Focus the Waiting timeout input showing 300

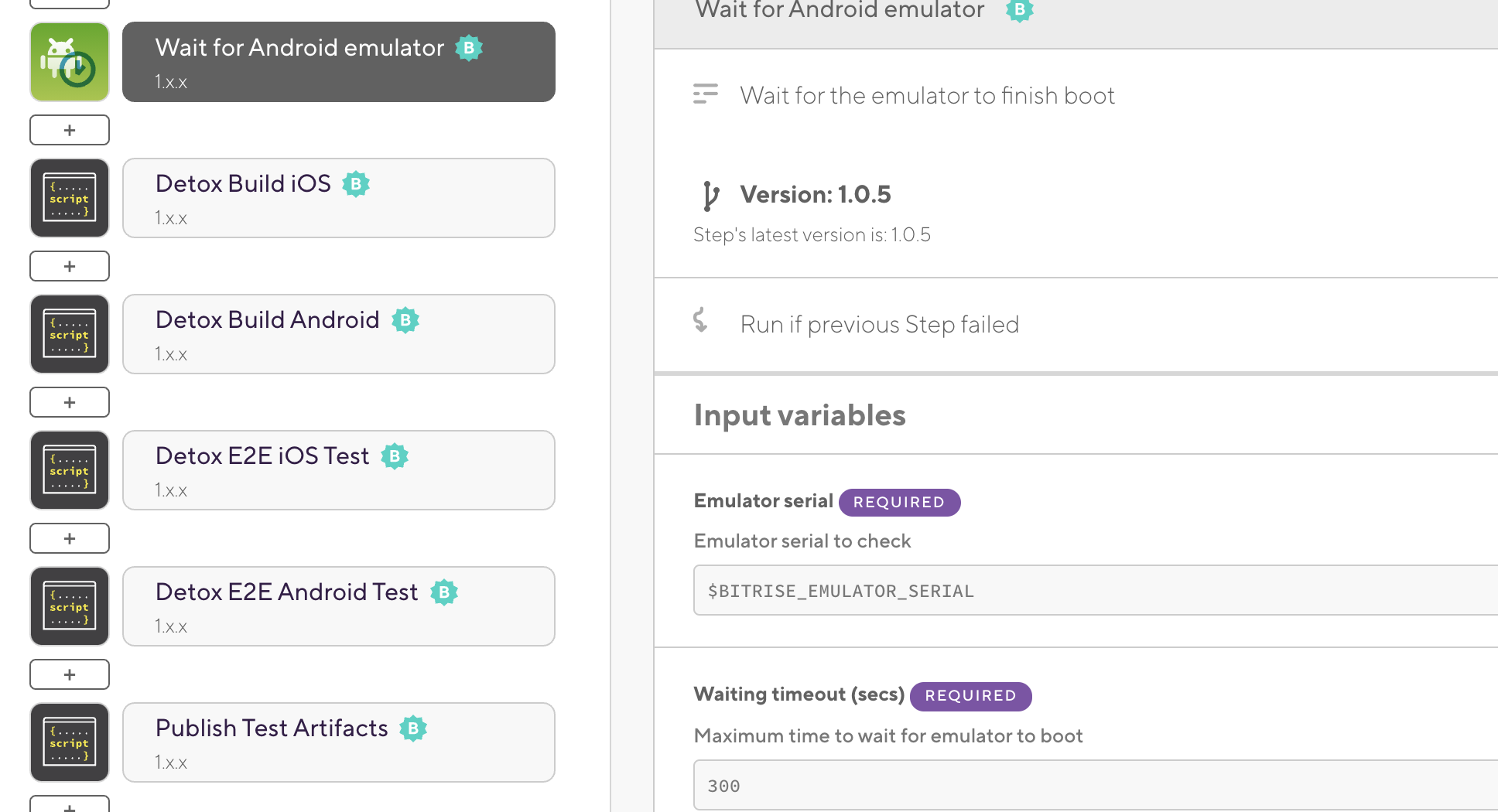click(x=1096, y=785)
